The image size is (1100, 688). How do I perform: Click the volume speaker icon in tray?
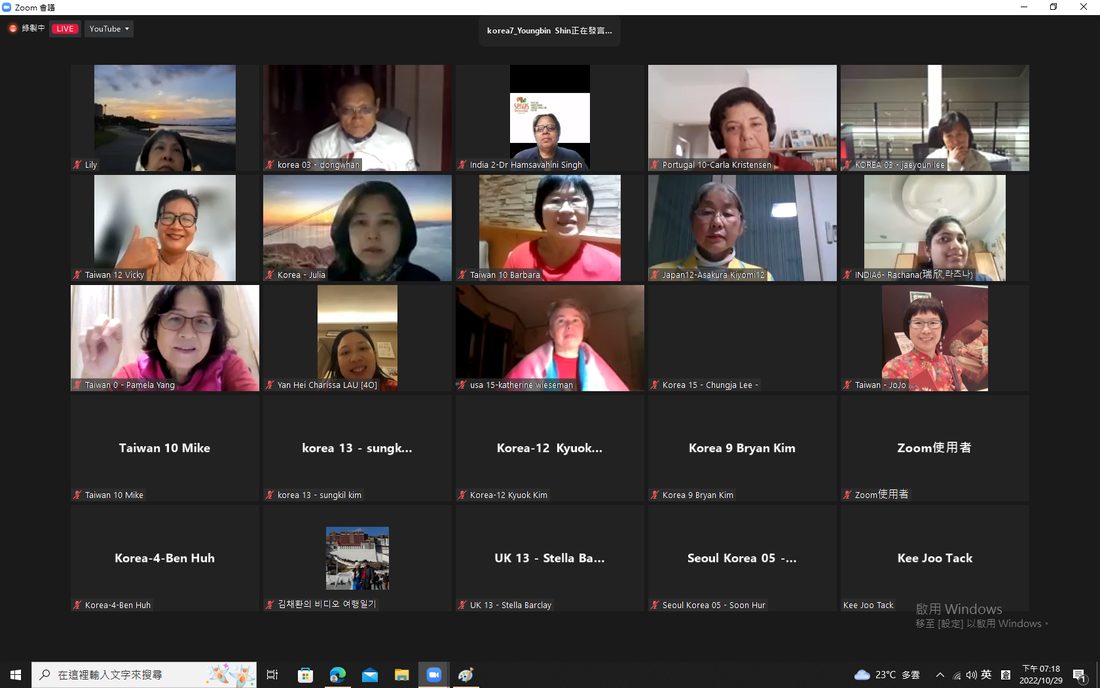(x=971, y=675)
